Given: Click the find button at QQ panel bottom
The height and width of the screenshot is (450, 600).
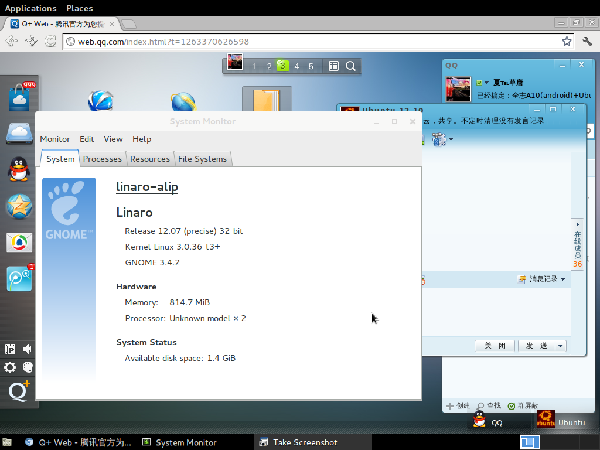Looking at the screenshot, I should [x=489, y=405].
